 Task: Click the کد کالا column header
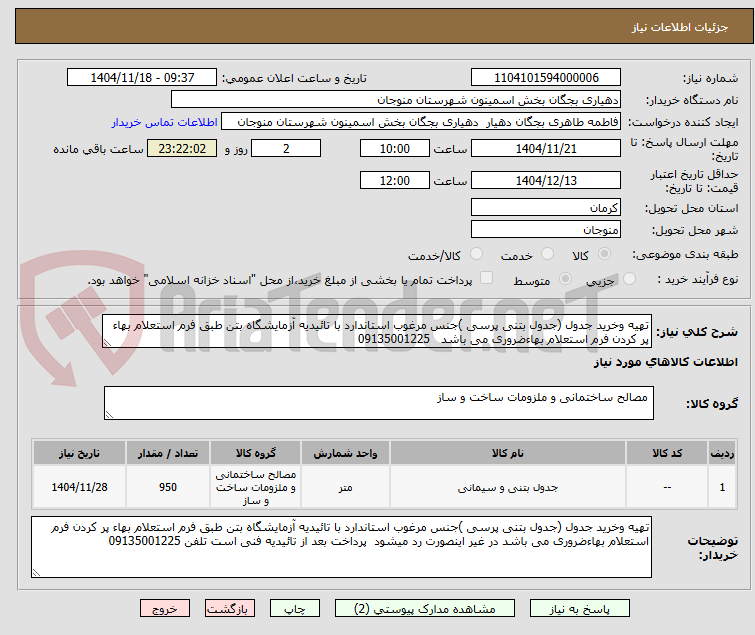(x=667, y=453)
